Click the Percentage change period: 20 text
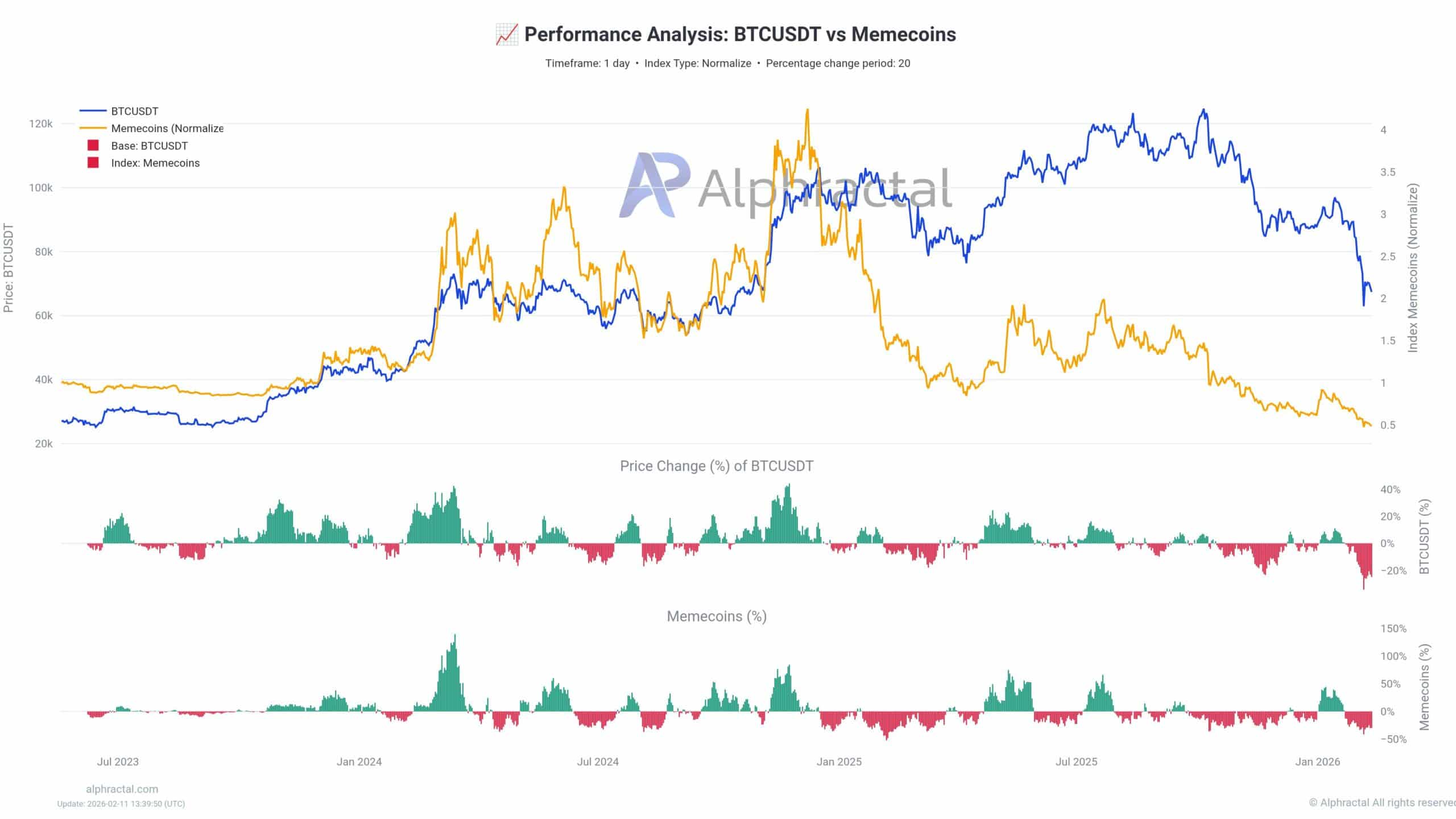1456x819 pixels. click(838, 63)
